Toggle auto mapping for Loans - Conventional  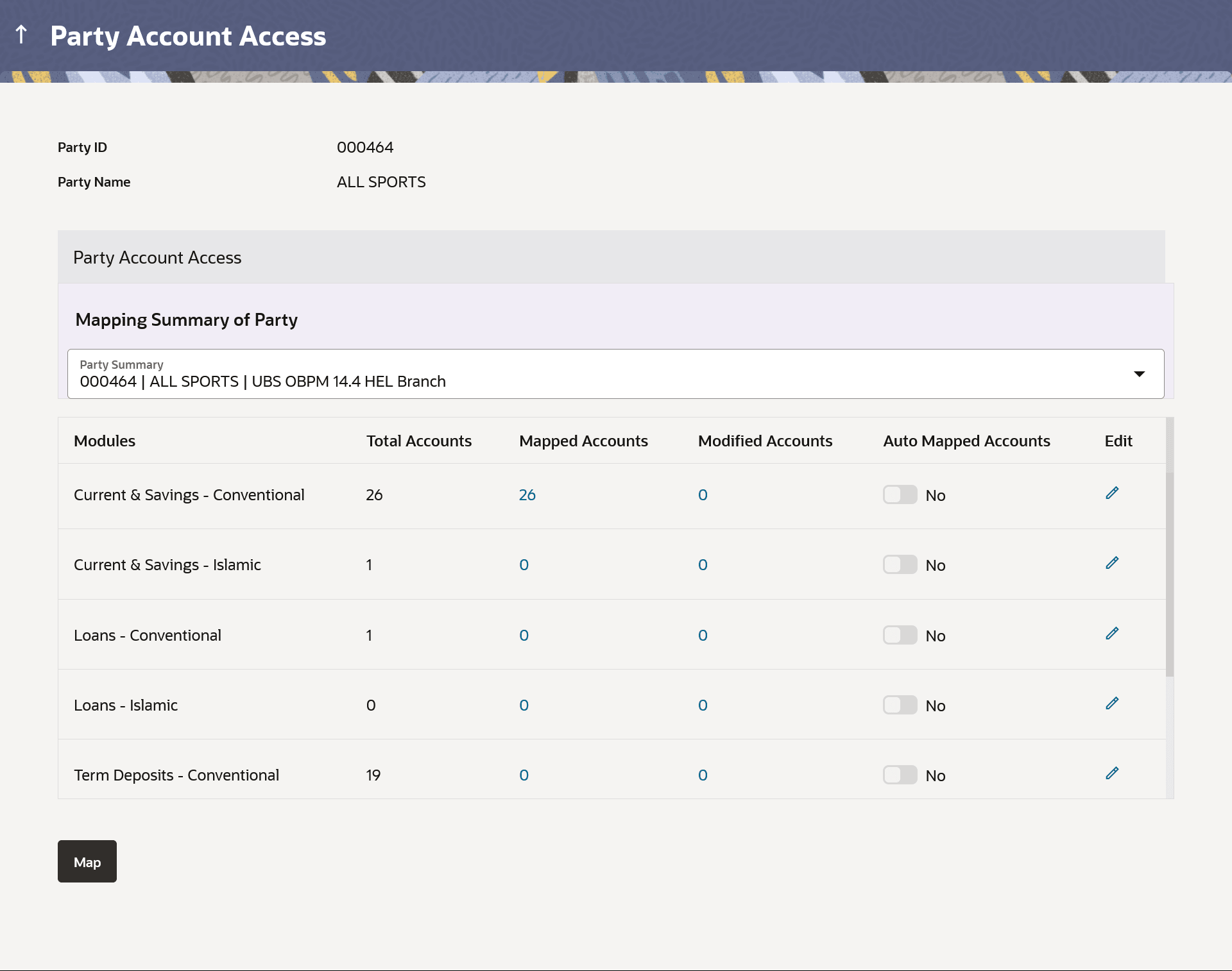900,635
